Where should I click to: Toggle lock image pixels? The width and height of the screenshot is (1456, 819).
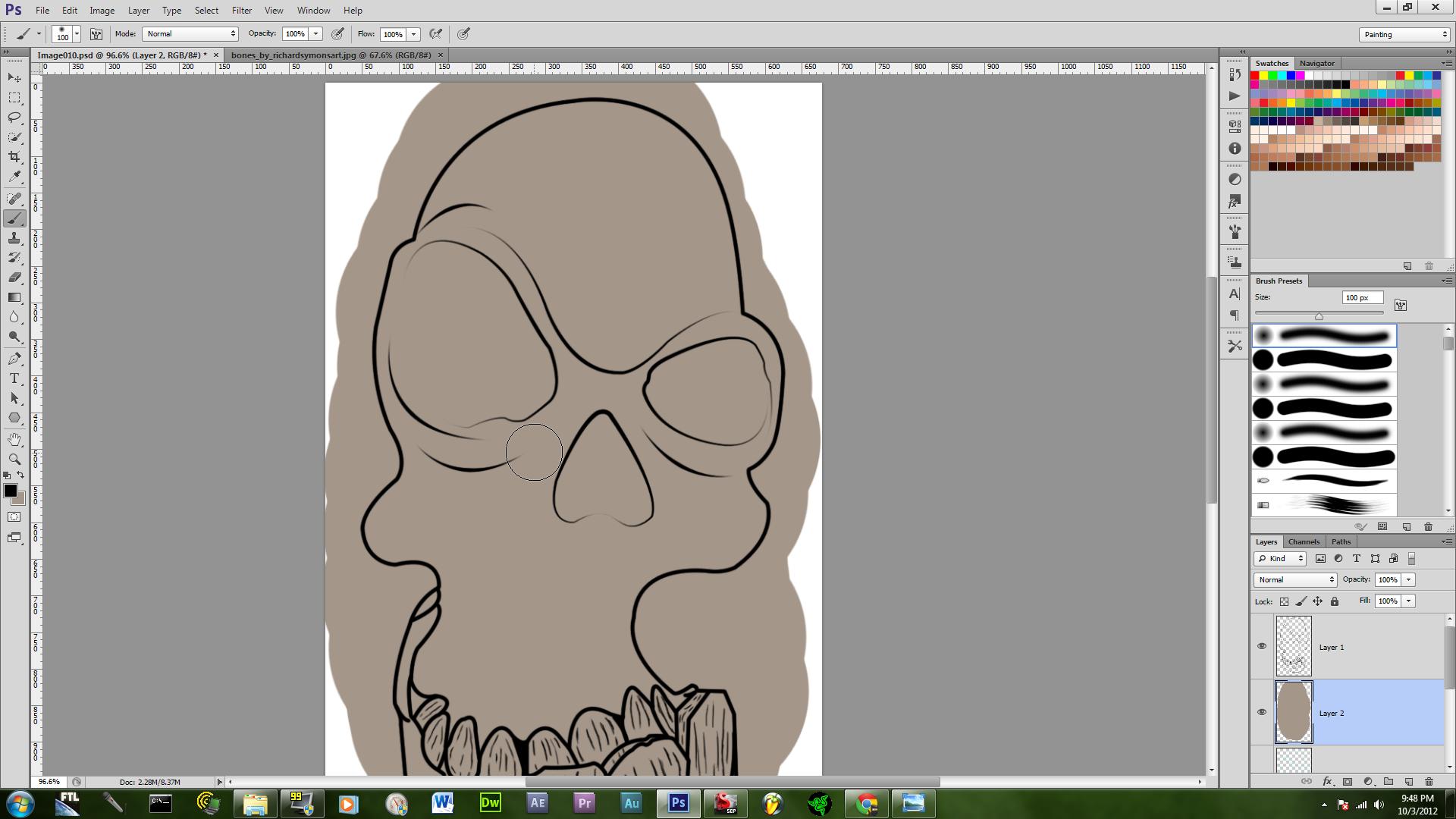click(1301, 601)
